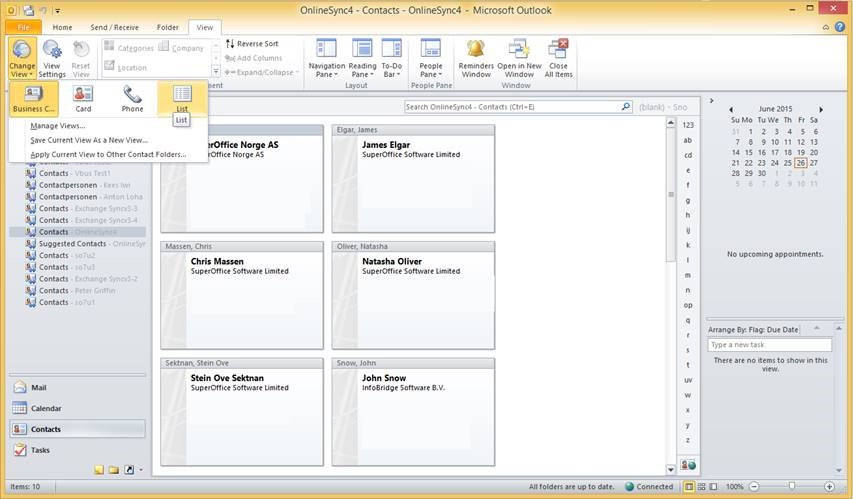This screenshot has width=853, height=499.
Task: Switch to Contacts module
Action: click(77, 429)
